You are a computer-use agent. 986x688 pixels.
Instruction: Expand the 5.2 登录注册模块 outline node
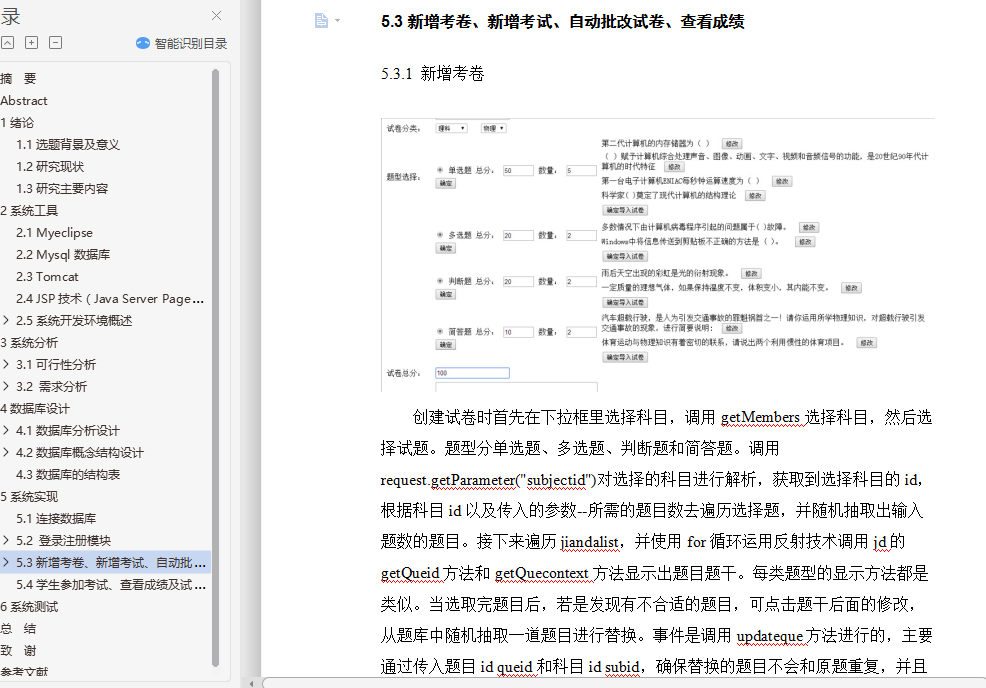point(6,541)
